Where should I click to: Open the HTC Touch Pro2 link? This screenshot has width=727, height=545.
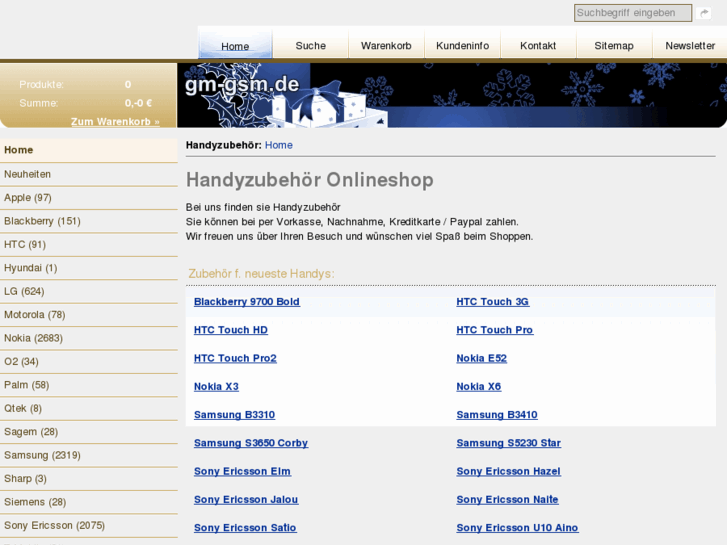coord(235,359)
